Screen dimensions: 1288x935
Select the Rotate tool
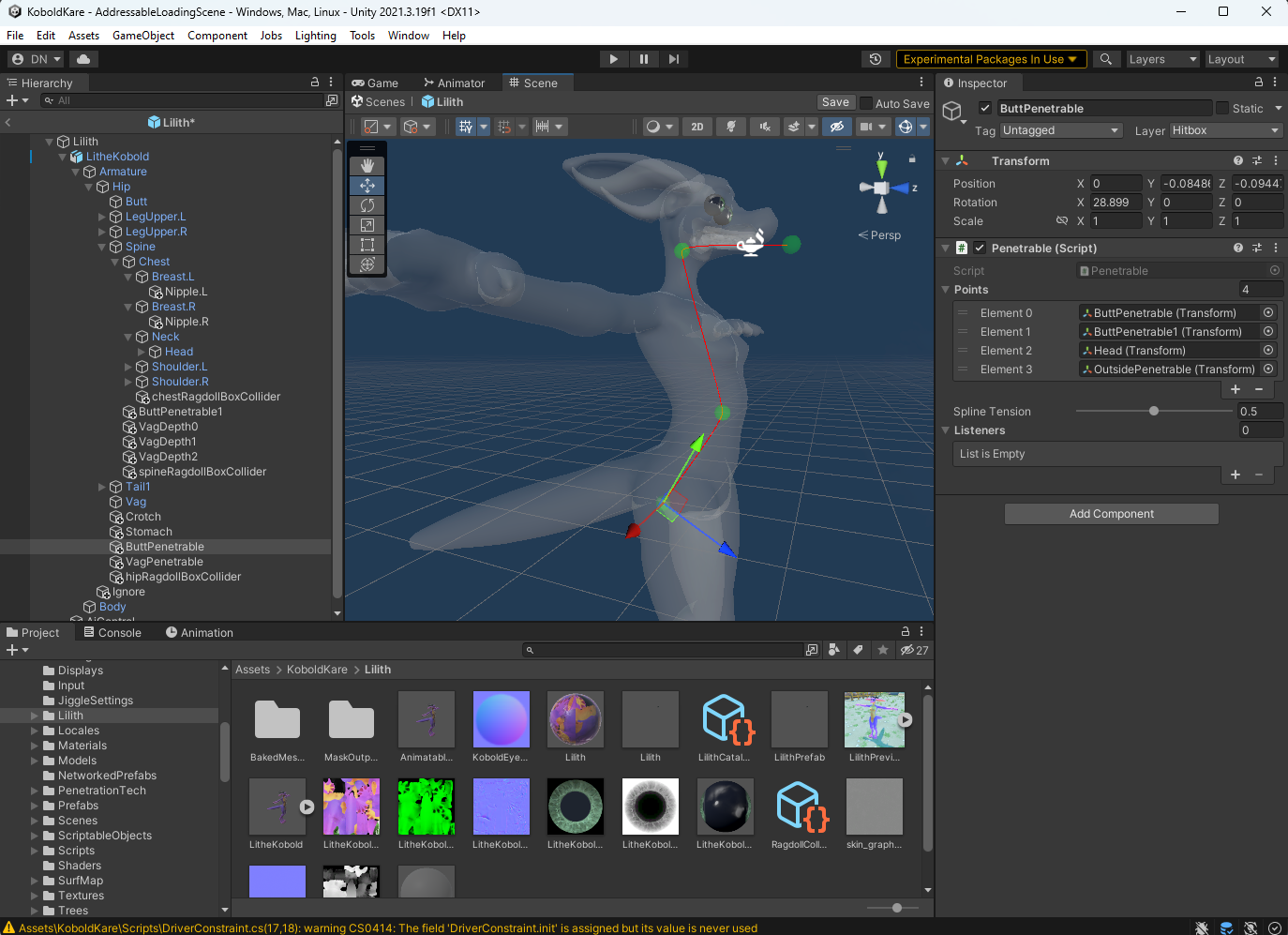[x=367, y=205]
